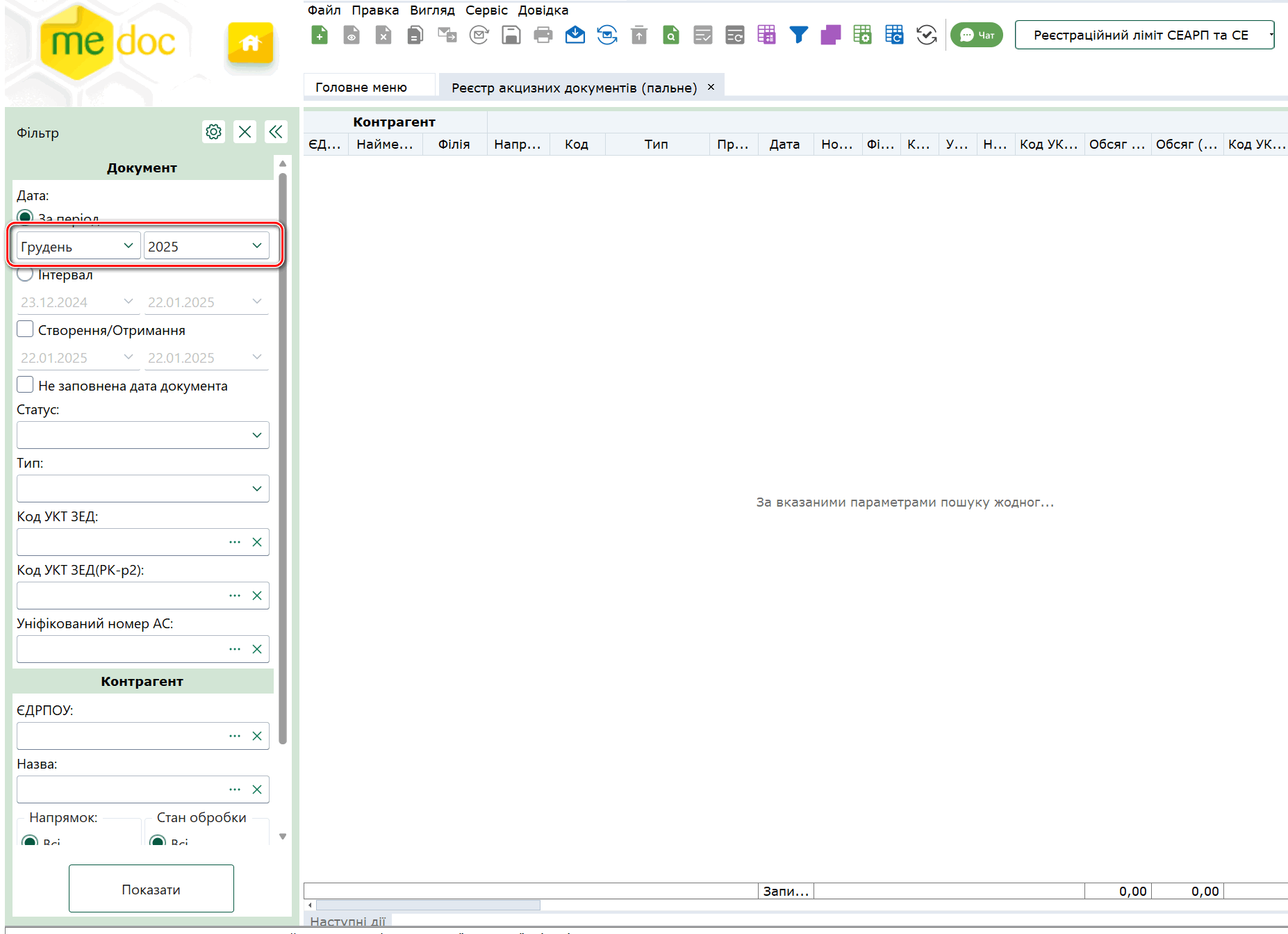
Task: Expand the Статус dropdown
Action: tap(143, 435)
